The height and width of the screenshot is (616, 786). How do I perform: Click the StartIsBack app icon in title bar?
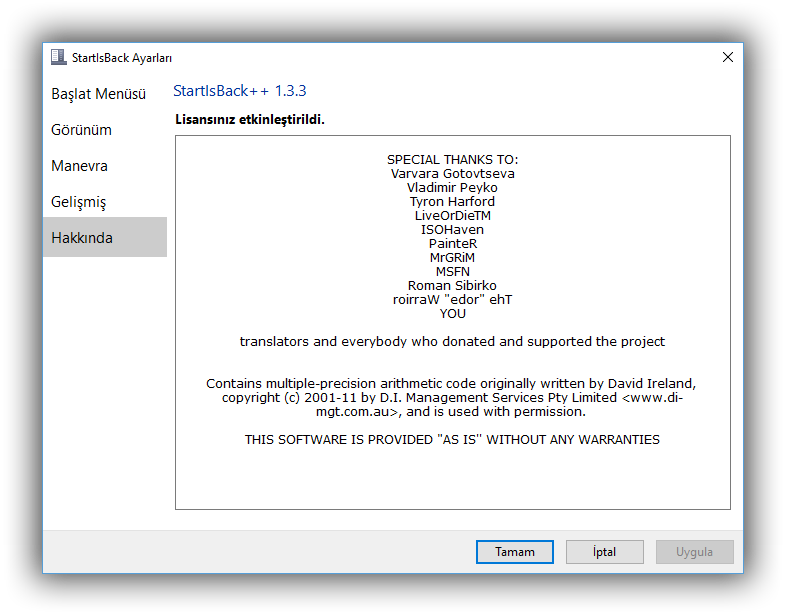point(59,57)
